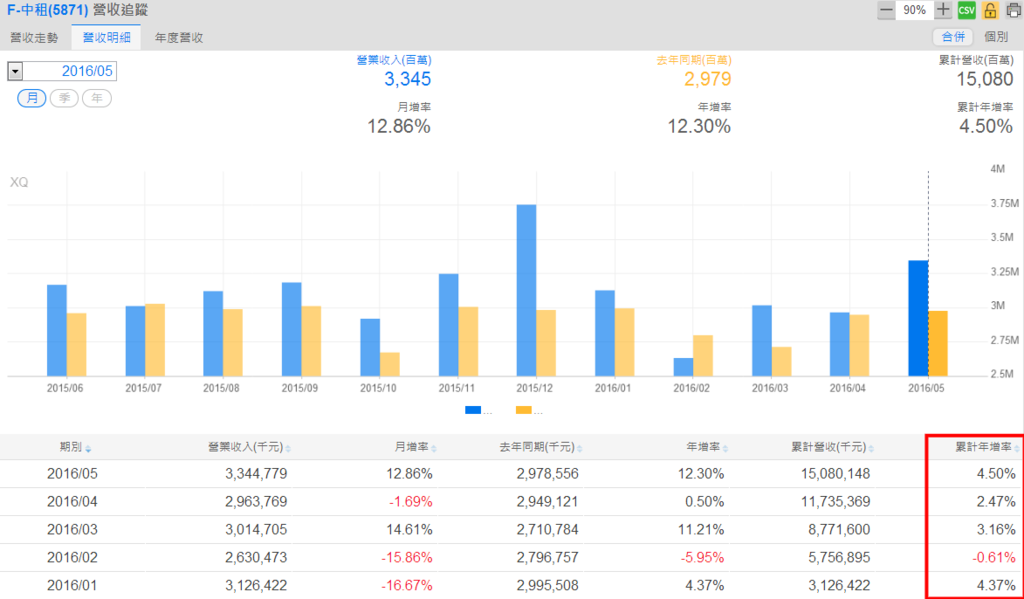Click monthly growth -15.86% cell

(x=406, y=557)
